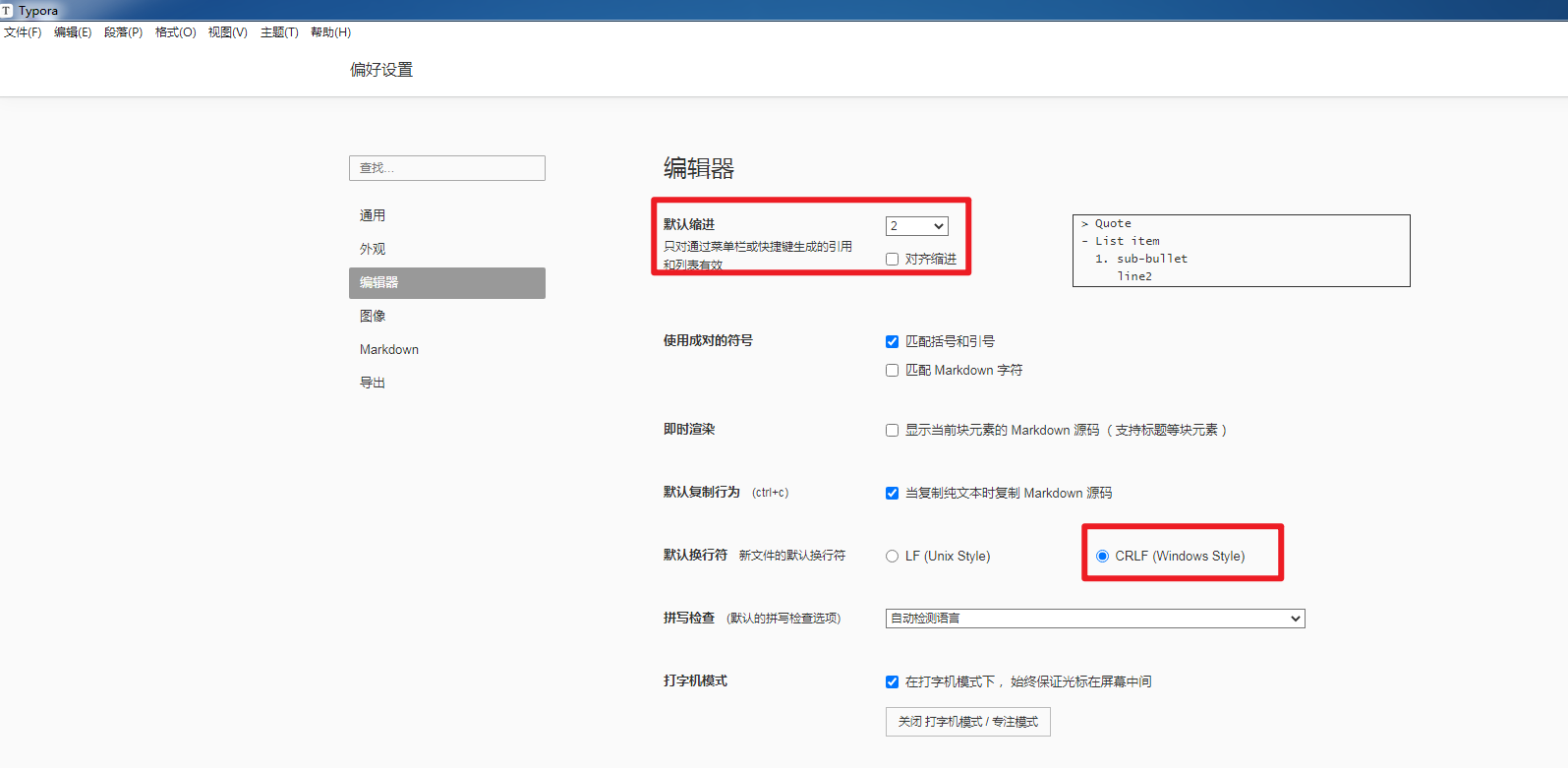Open the 拼写检查 language dropdown
Screen dimensions: 1568x768
tap(1095, 619)
